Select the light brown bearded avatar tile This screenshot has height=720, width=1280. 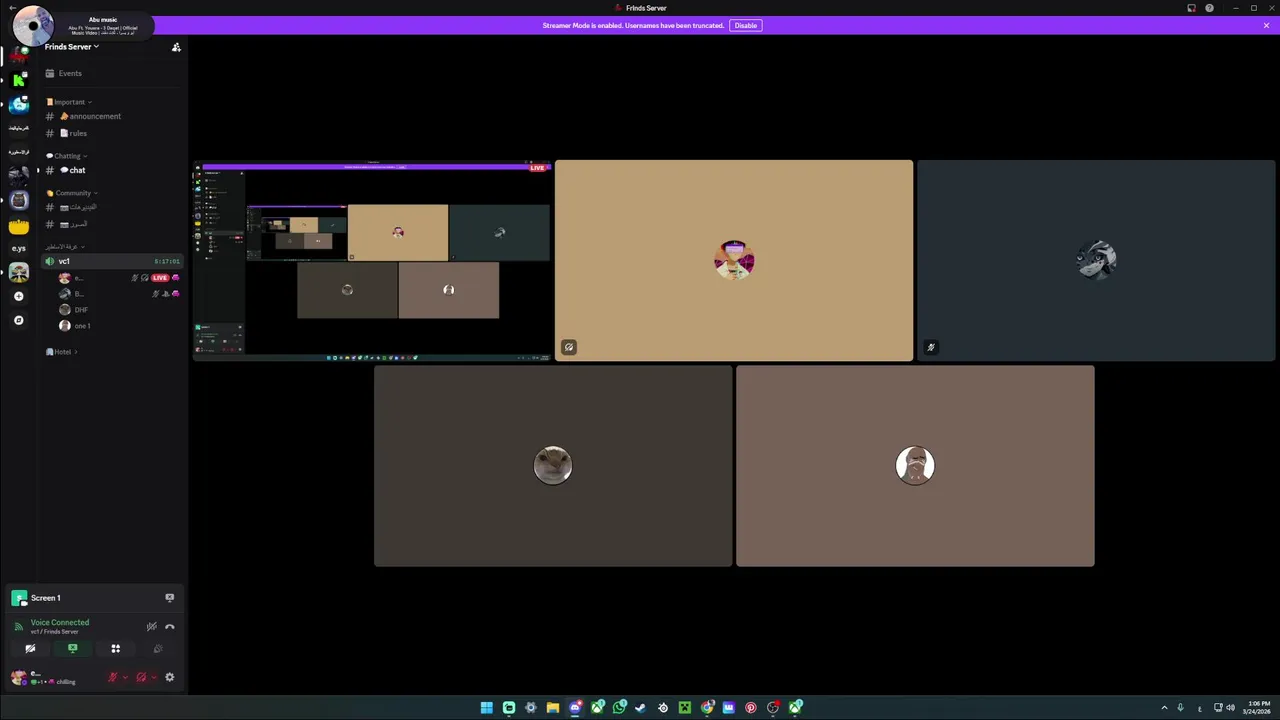pyautogui.click(x=915, y=466)
